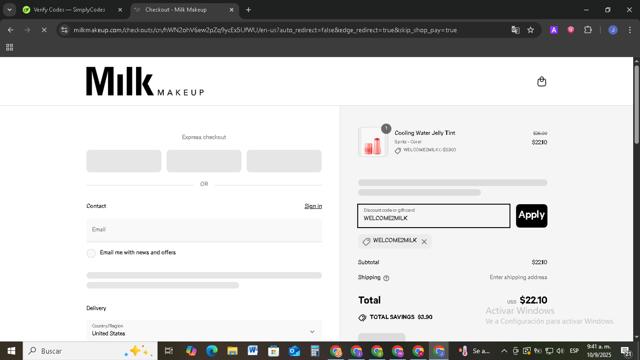Click the Subtotal label
Image resolution: width=640 pixels, height=360 pixels.
pos(368,262)
